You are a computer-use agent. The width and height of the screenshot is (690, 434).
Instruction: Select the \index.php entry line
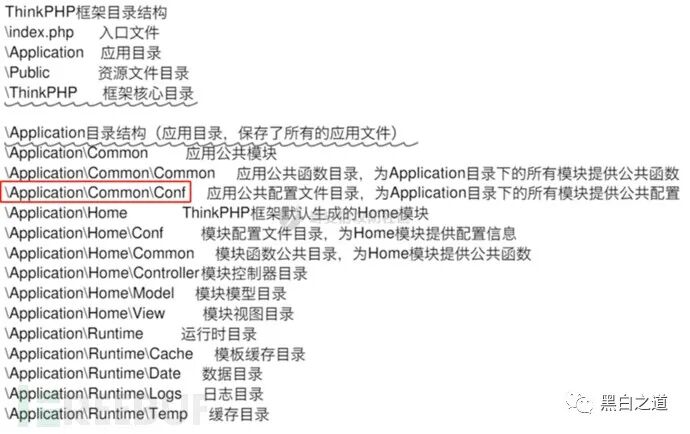[82, 32]
